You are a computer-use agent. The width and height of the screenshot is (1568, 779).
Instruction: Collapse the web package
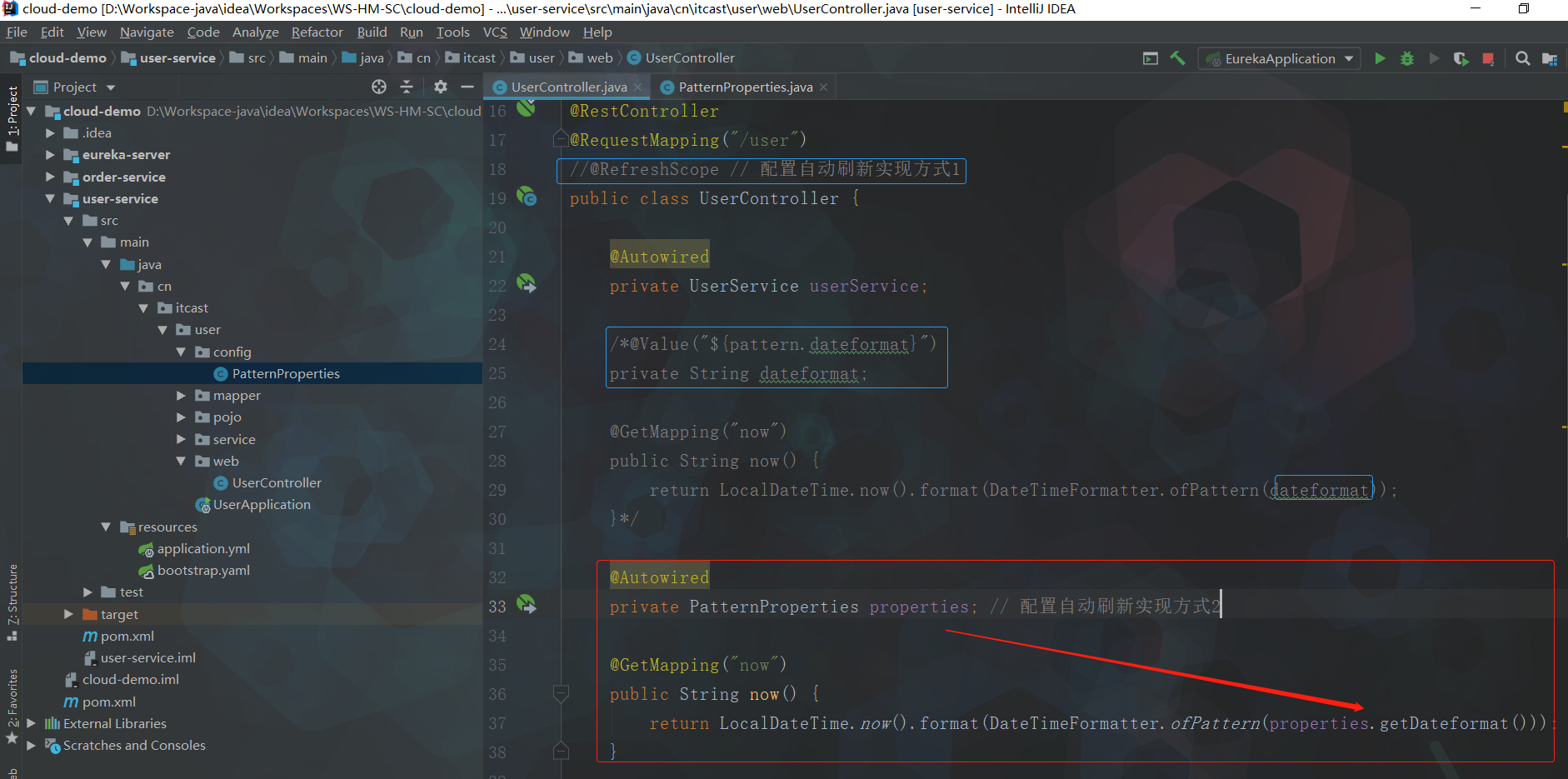(181, 461)
